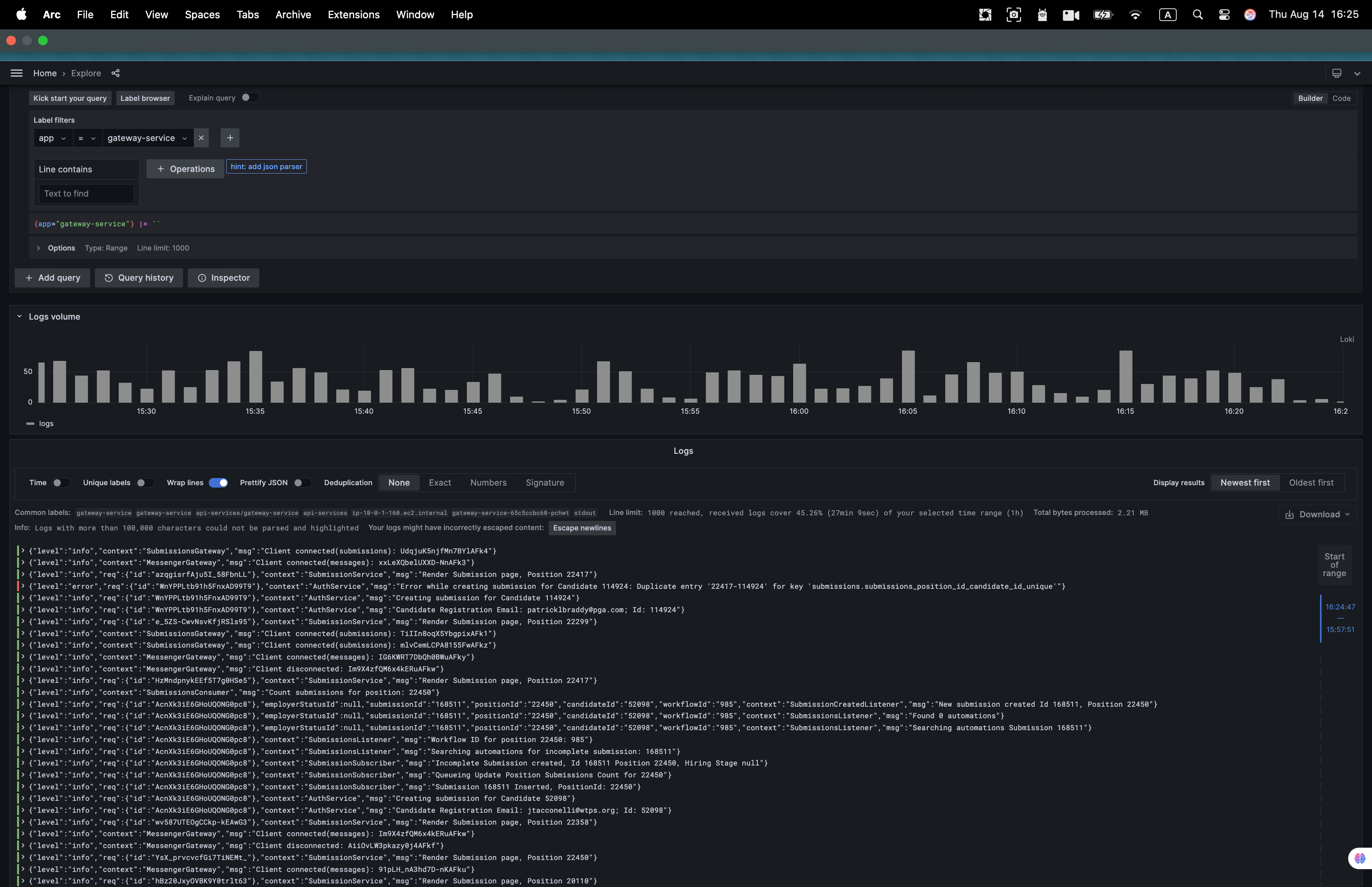This screenshot has height=887, width=1372.
Task: Click Kick start your query
Action: (x=69, y=98)
